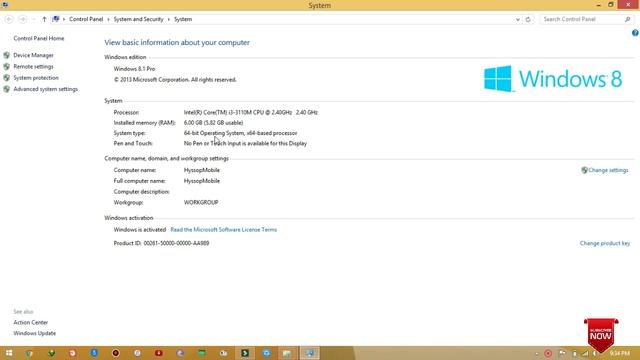Click the volume speaker tray icon
The width and height of the screenshot is (640, 360).
pos(596,353)
